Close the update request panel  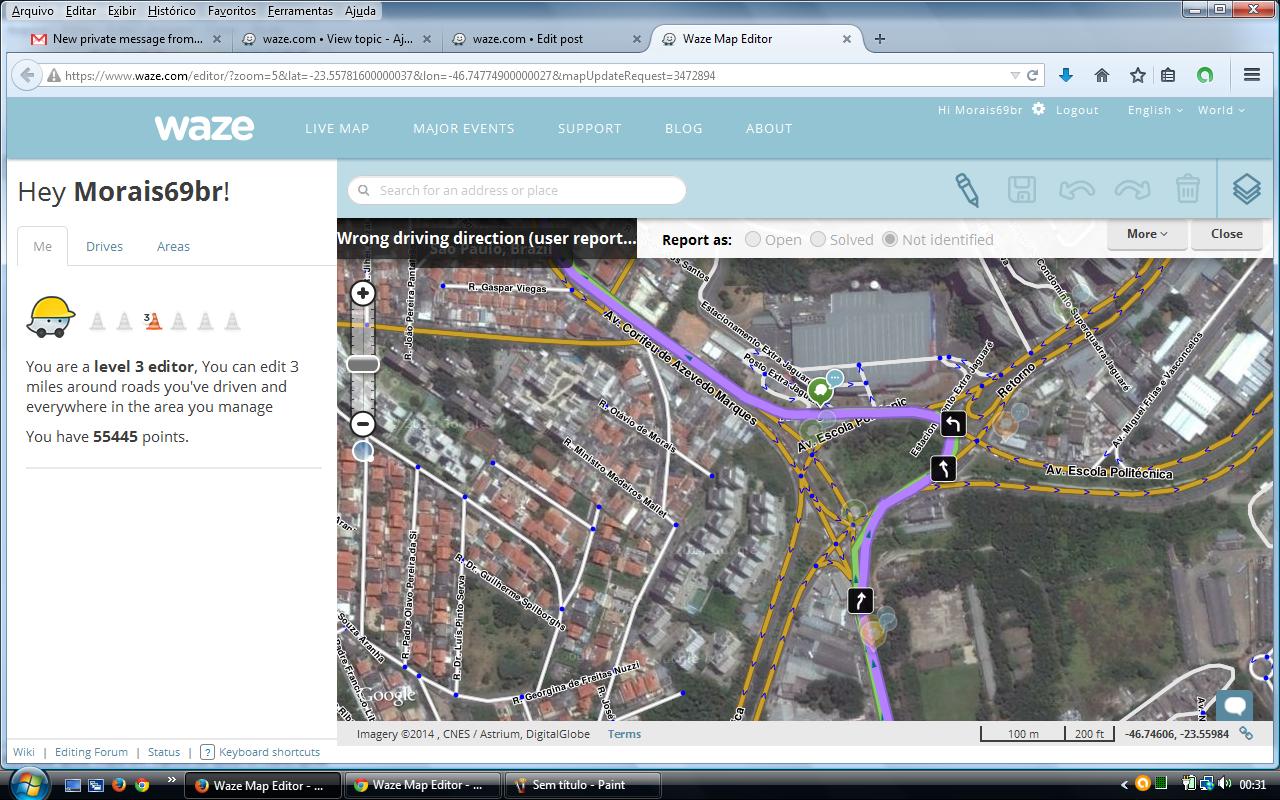[1226, 234]
